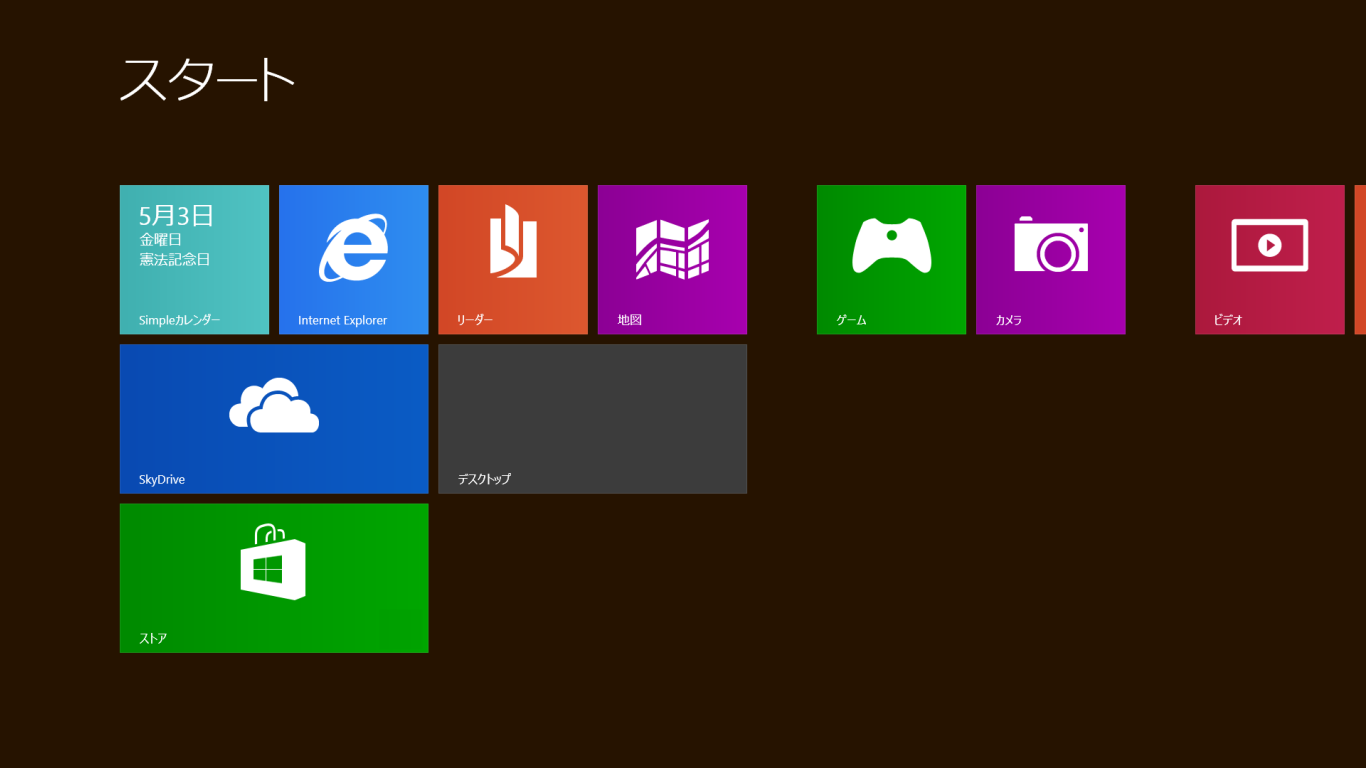Open the ビデオ play-screen icon tile
Viewport: 1366px width, 768px height.
point(1270,245)
